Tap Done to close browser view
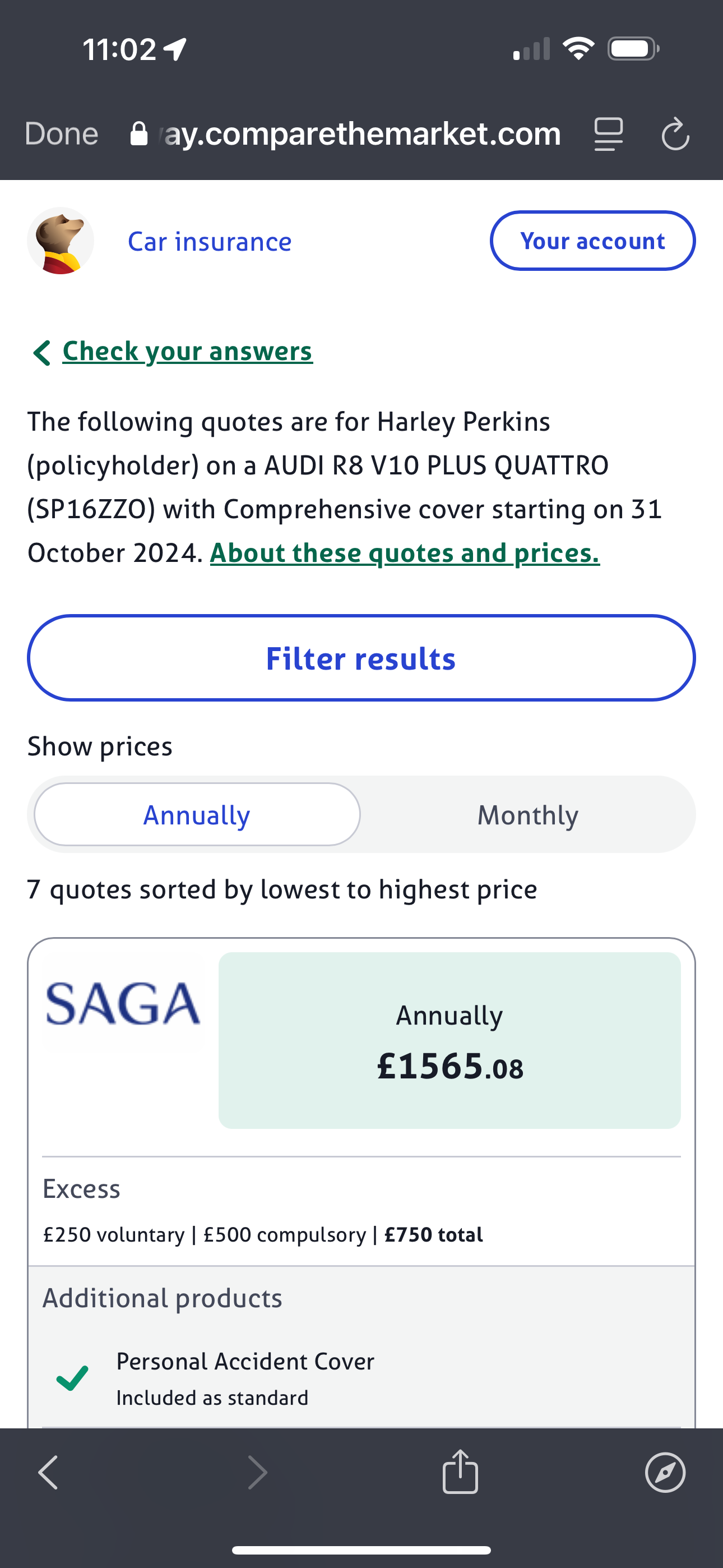This screenshot has width=723, height=1568. tap(62, 134)
